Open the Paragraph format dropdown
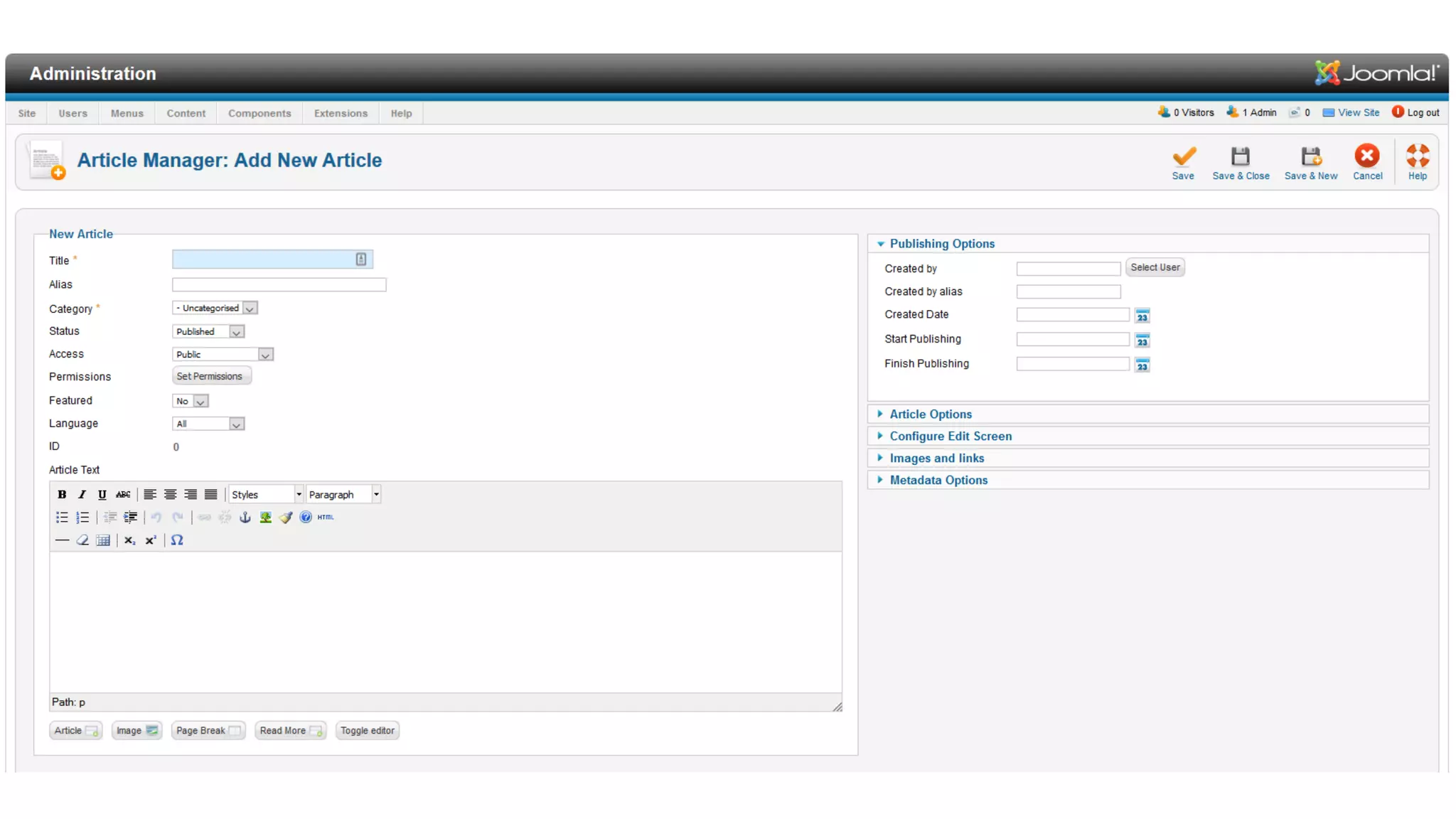The height and width of the screenshot is (819, 1456). [343, 494]
